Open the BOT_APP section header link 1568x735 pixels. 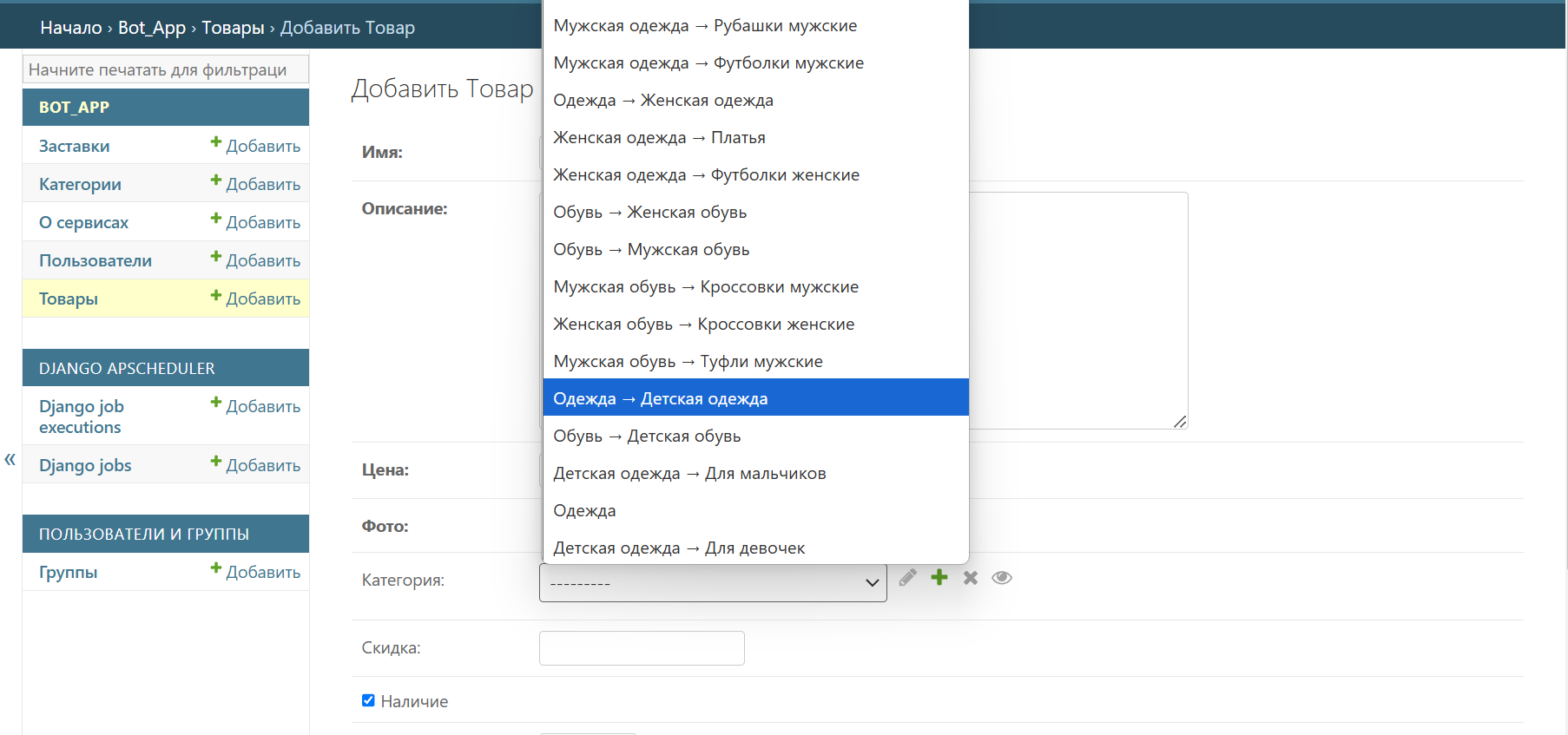tap(74, 108)
